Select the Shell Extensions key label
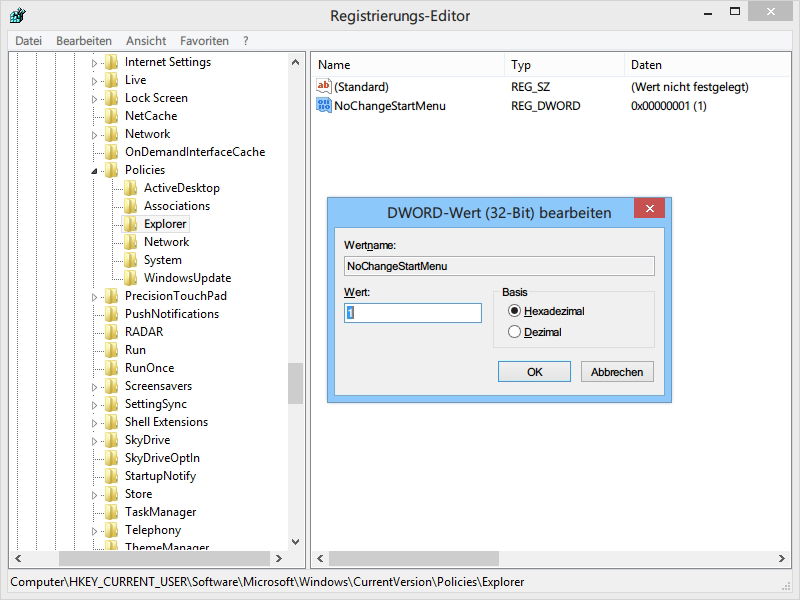 pyautogui.click(x=166, y=422)
